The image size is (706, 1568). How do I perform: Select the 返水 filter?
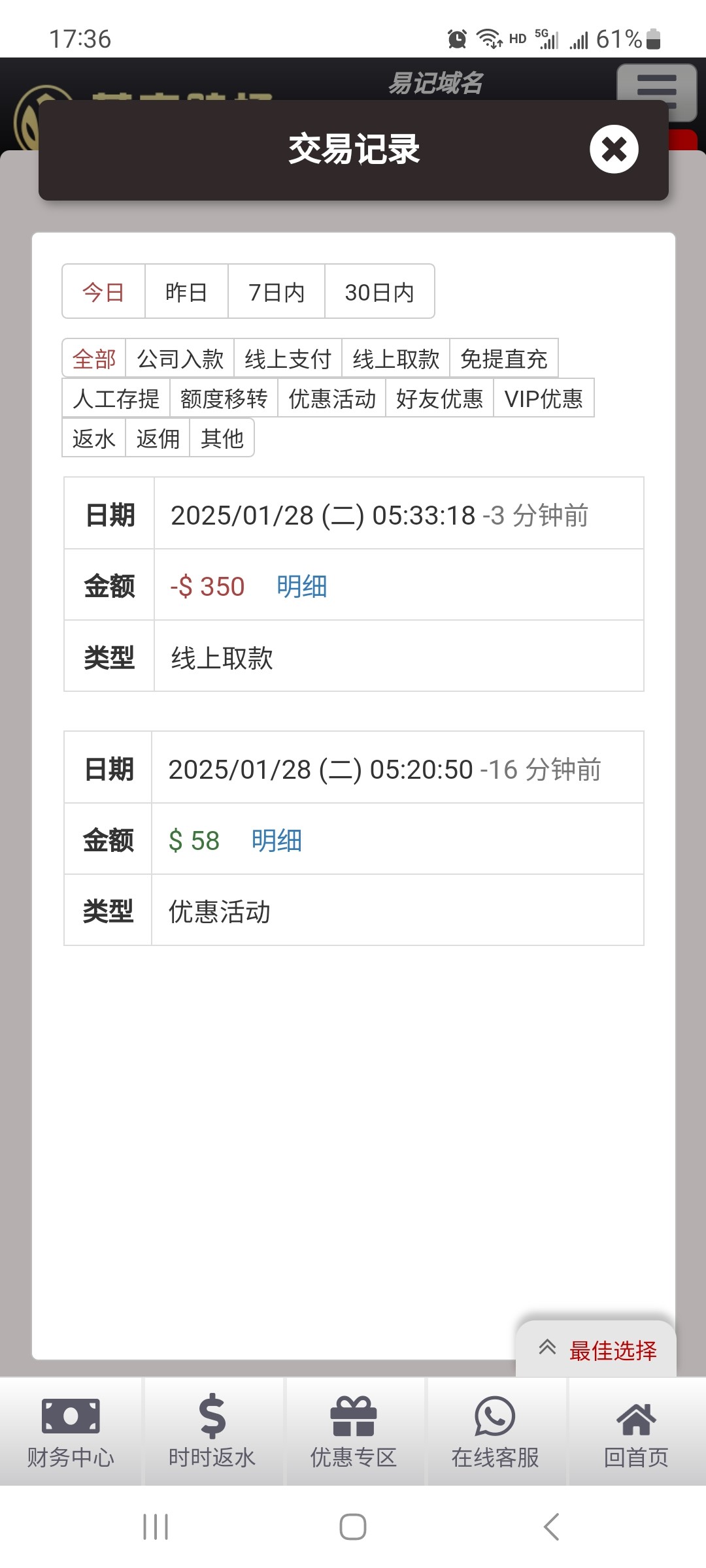pos(93,438)
